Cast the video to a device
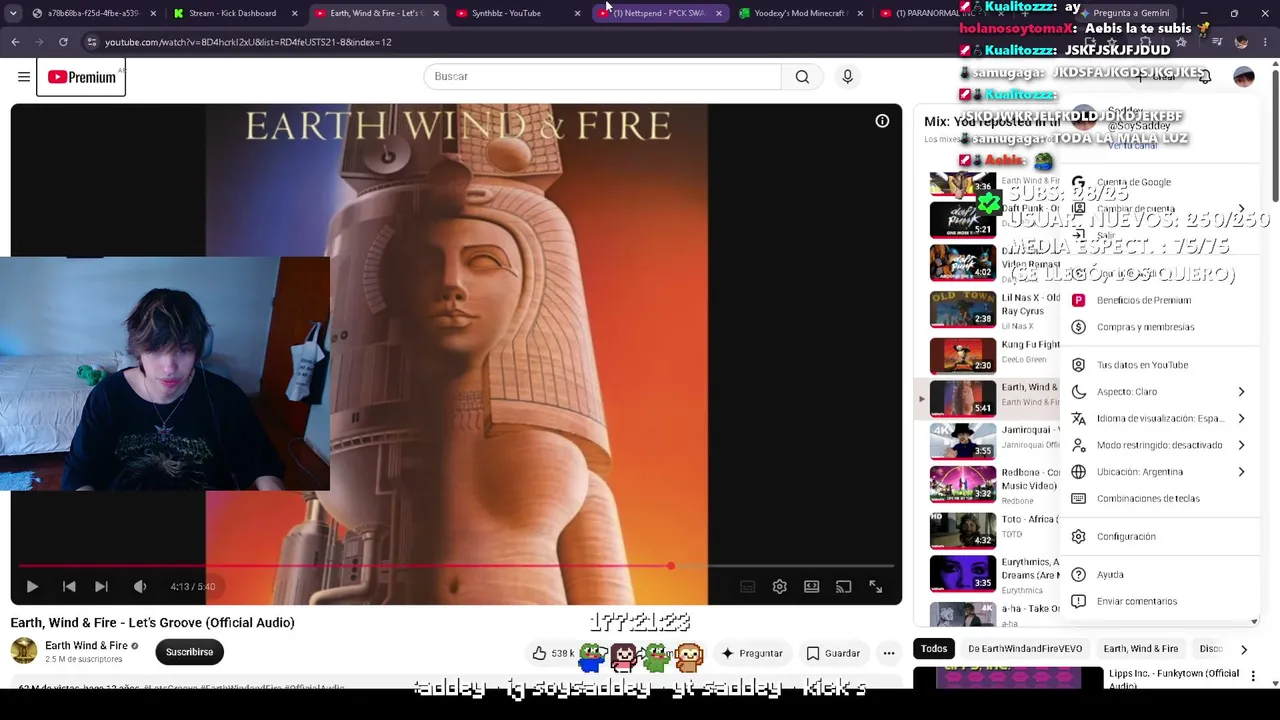Image resolution: width=1280 pixels, height=720 pixels. 844,587
